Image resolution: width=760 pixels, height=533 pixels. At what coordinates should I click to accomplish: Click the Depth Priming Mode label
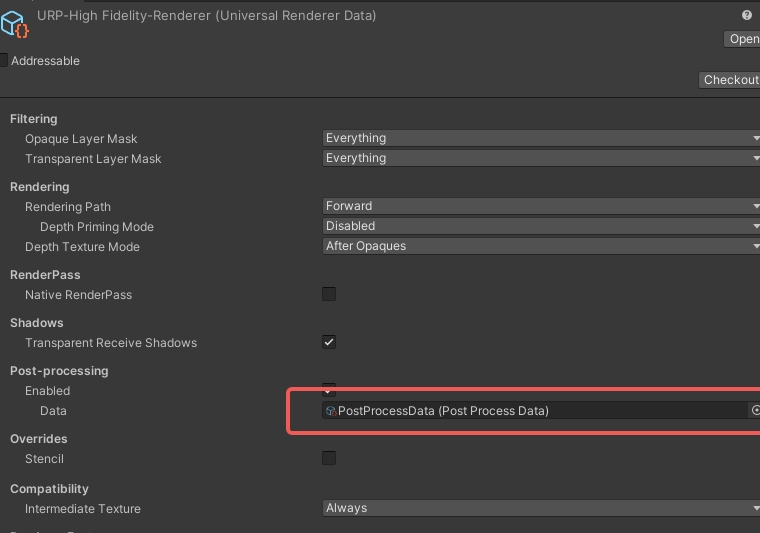tap(96, 226)
